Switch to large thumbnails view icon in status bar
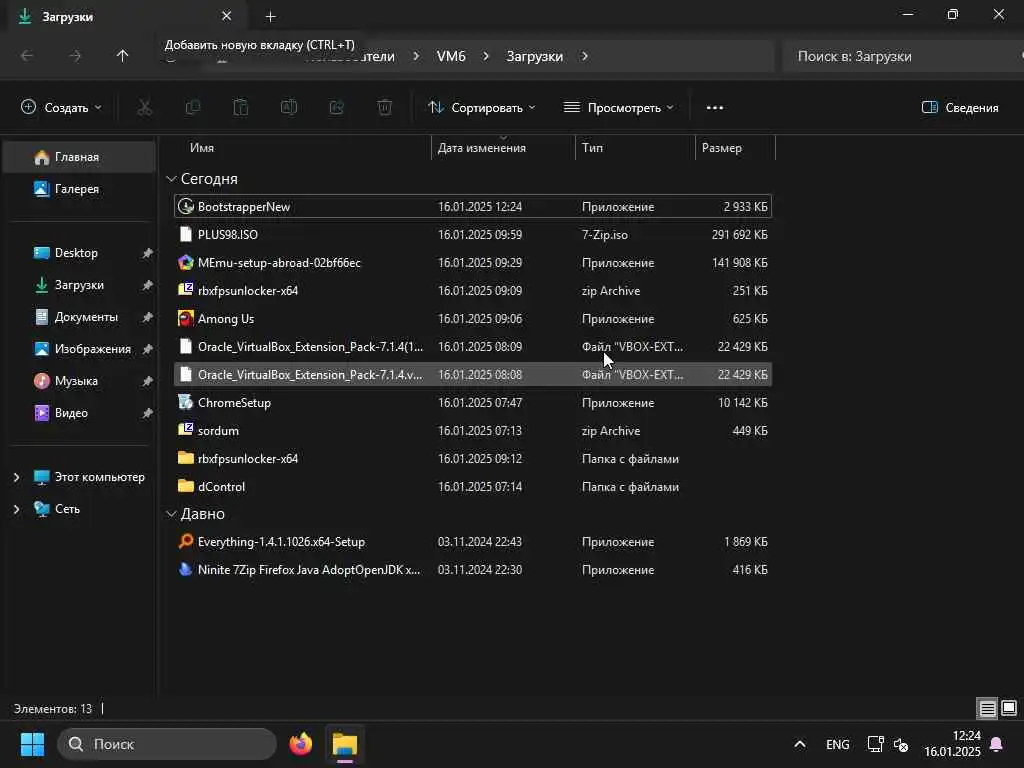Viewport: 1024px width, 768px height. pos(1009,708)
